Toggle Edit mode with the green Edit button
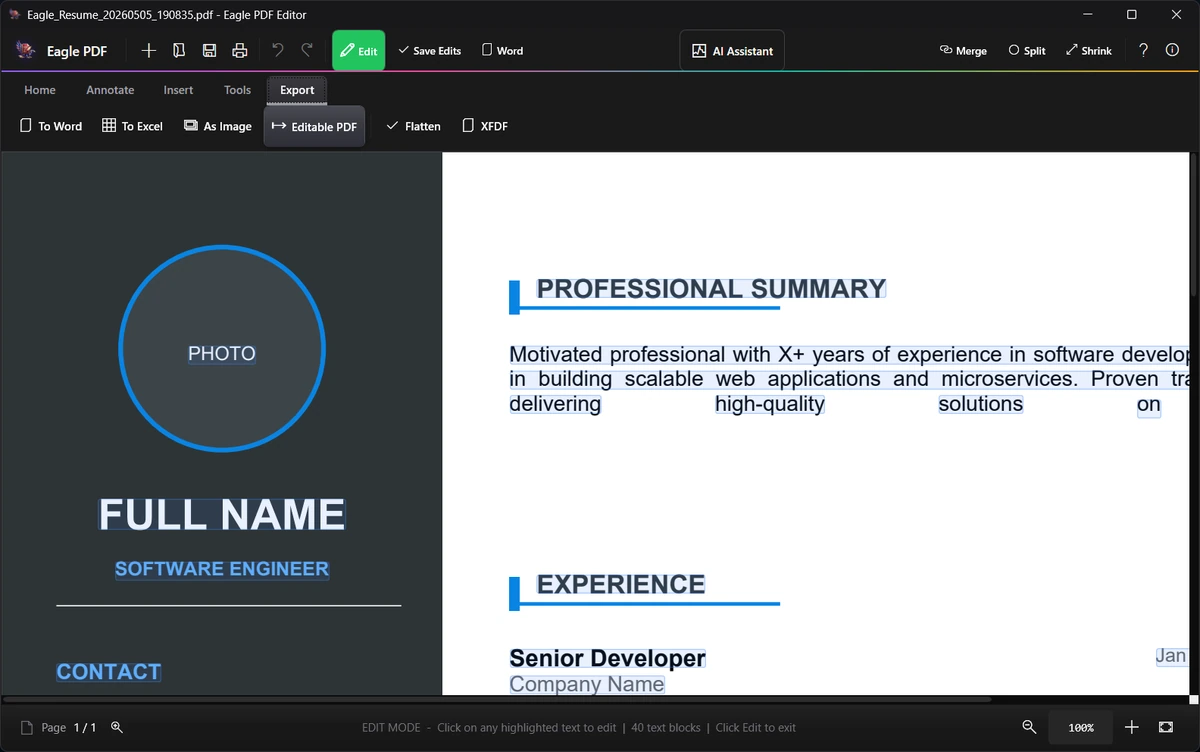Image resolution: width=1200 pixels, height=752 pixels. click(359, 50)
